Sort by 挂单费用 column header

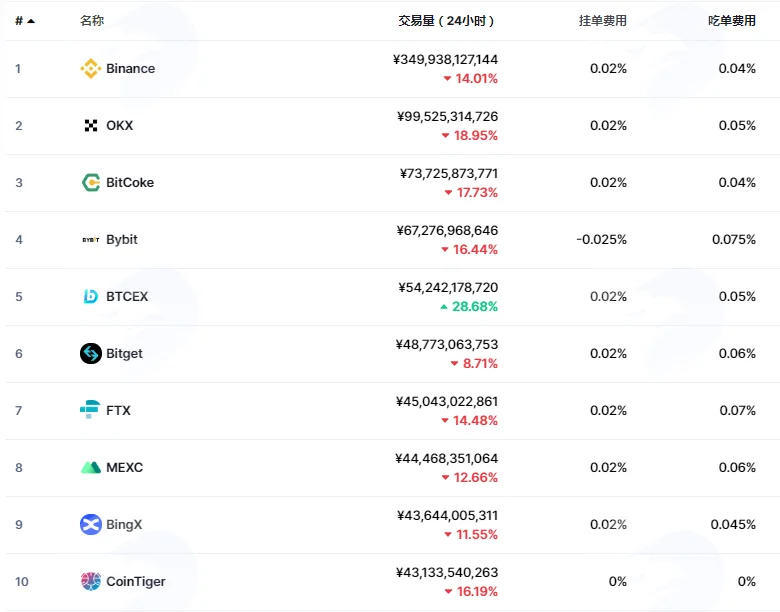(602, 21)
